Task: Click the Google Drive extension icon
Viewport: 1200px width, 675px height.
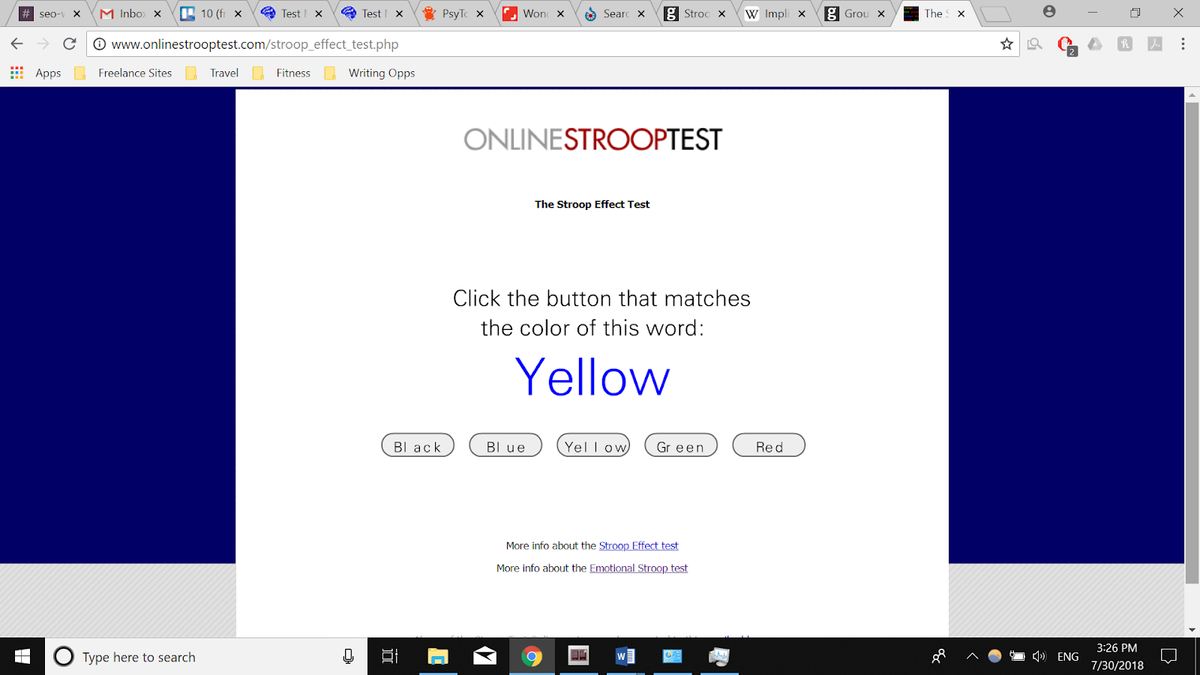Action: point(1096,45)
